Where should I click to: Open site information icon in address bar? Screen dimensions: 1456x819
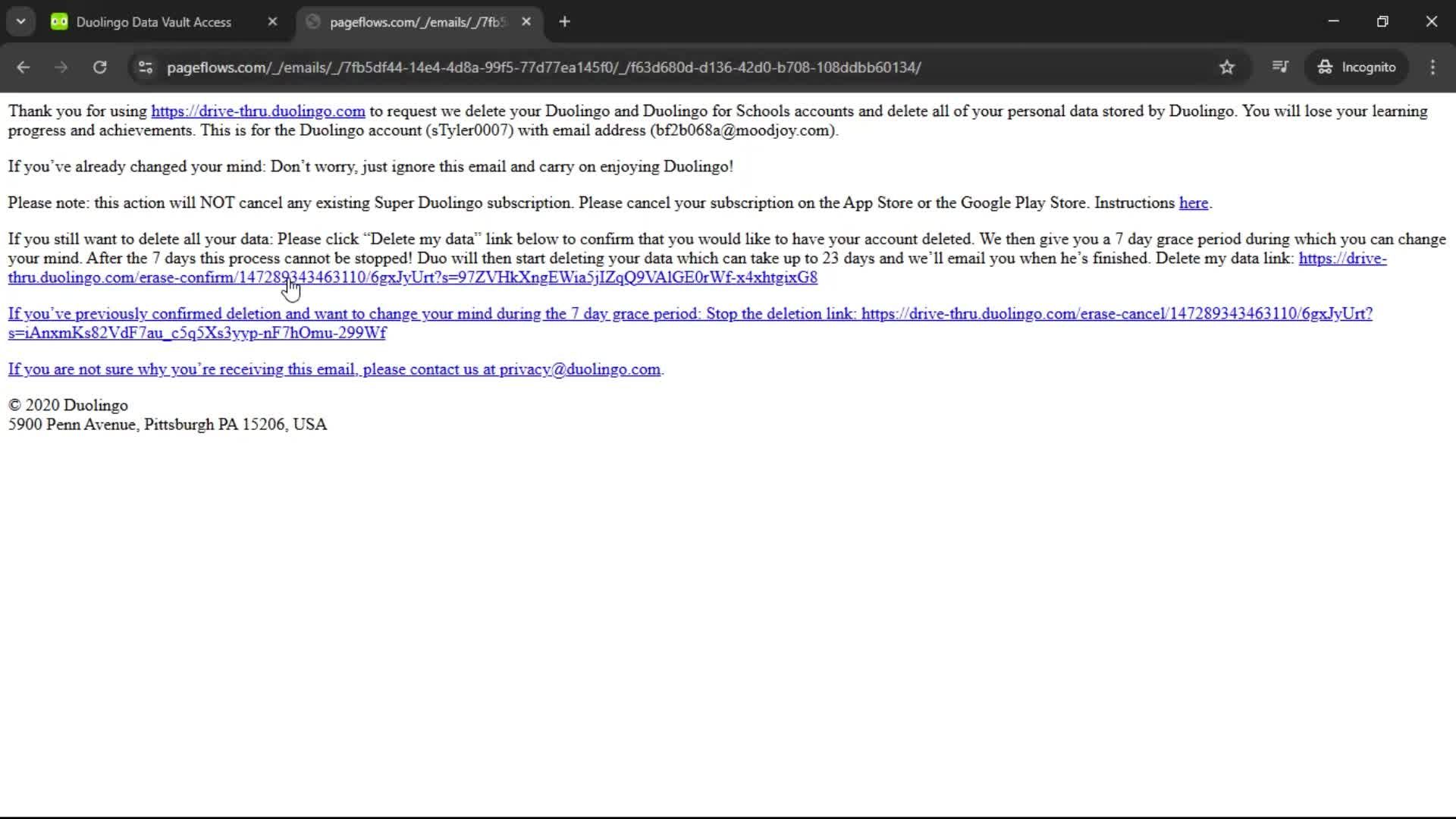[x=145, y=67]
